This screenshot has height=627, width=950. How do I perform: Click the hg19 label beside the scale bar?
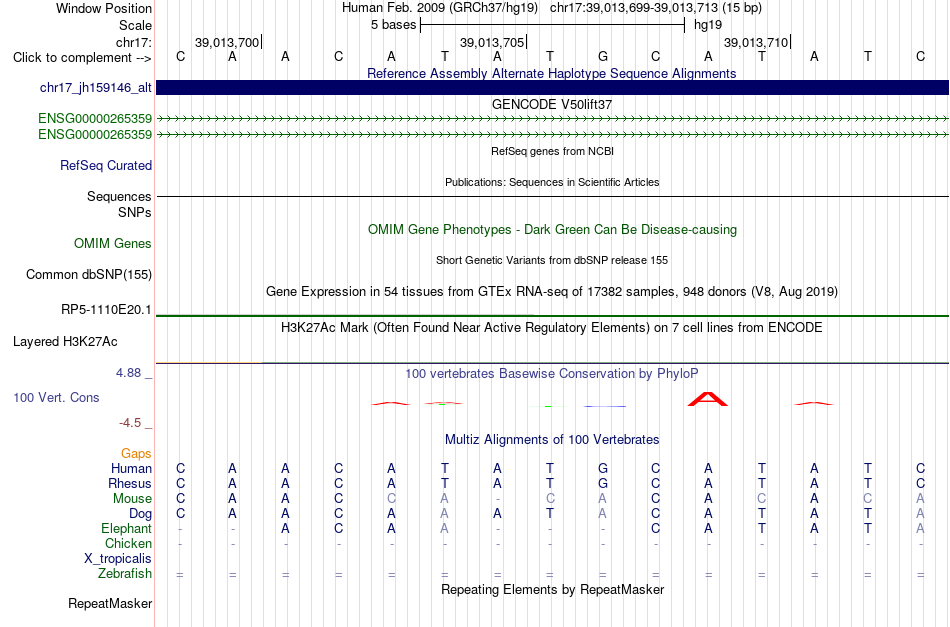(708, 25)
